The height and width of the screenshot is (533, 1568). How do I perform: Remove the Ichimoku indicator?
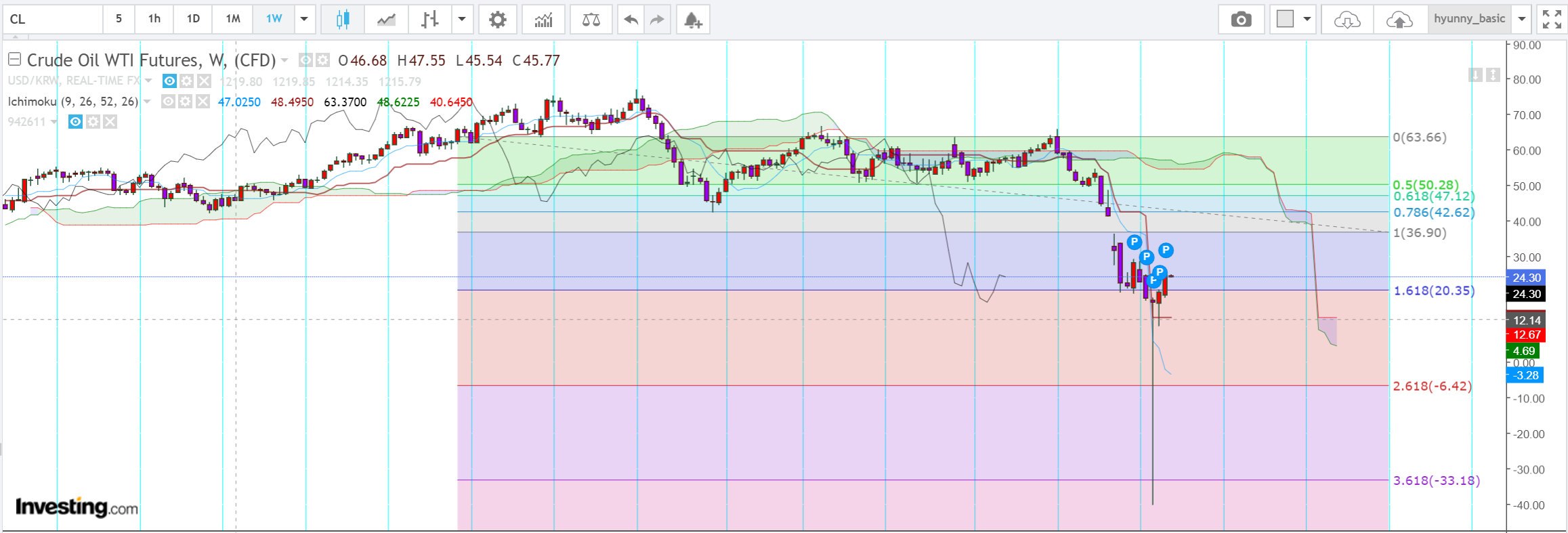[203, 102]
